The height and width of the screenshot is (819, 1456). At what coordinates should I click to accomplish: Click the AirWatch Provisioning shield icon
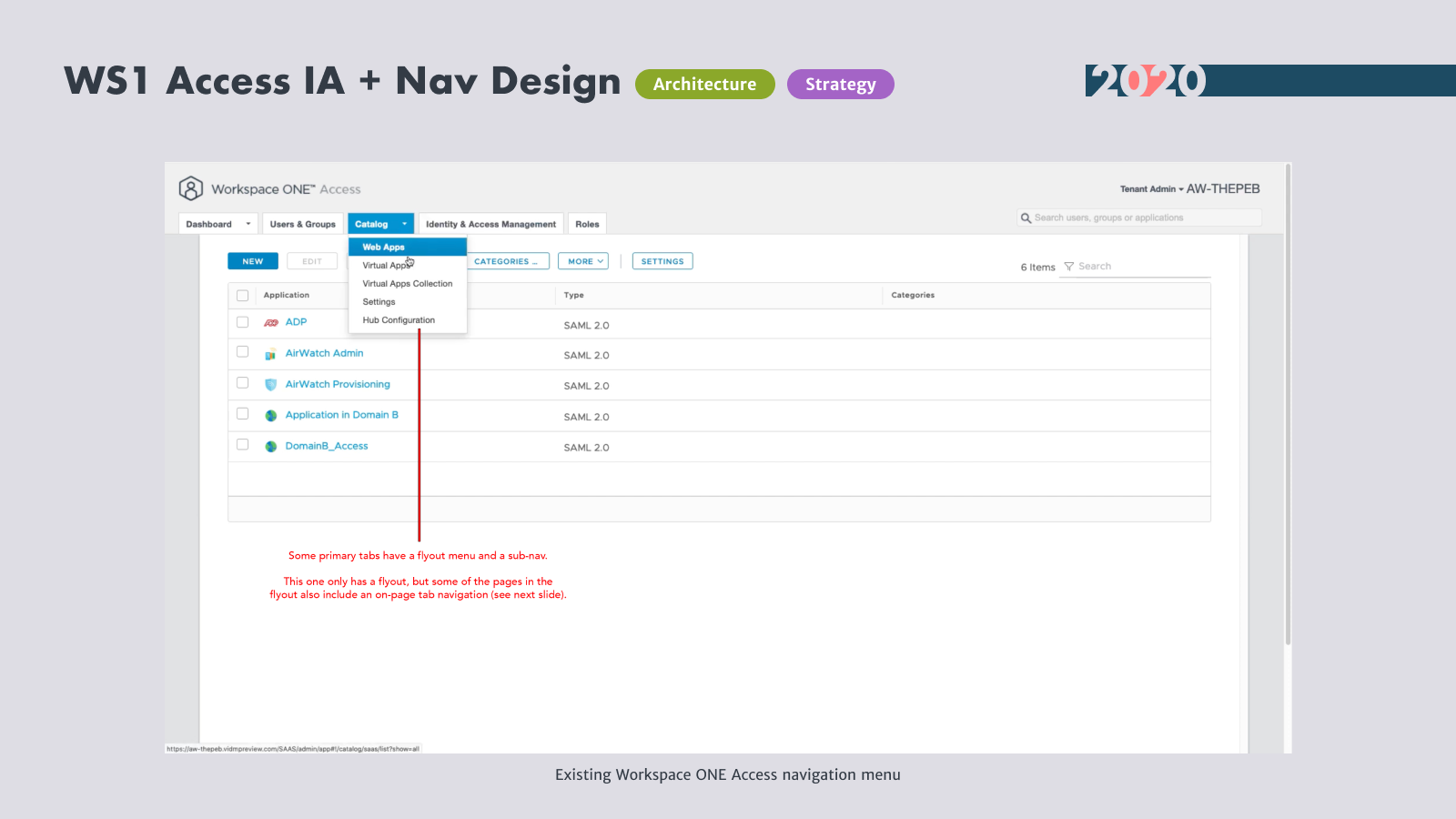(271, 385)
